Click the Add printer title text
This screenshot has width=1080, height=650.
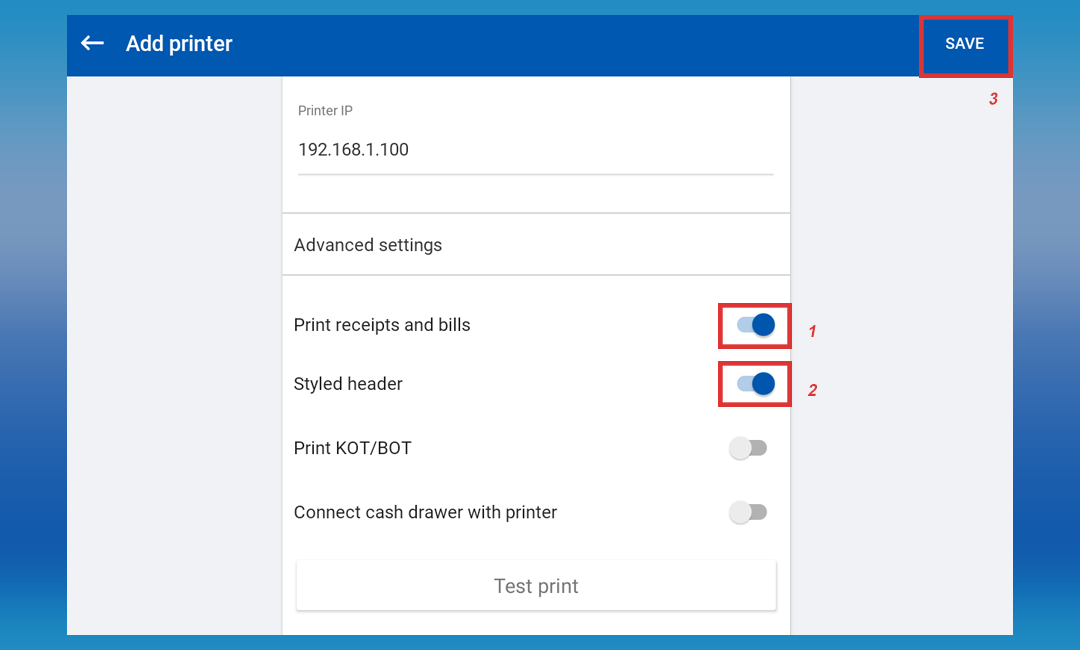(179, 44)
